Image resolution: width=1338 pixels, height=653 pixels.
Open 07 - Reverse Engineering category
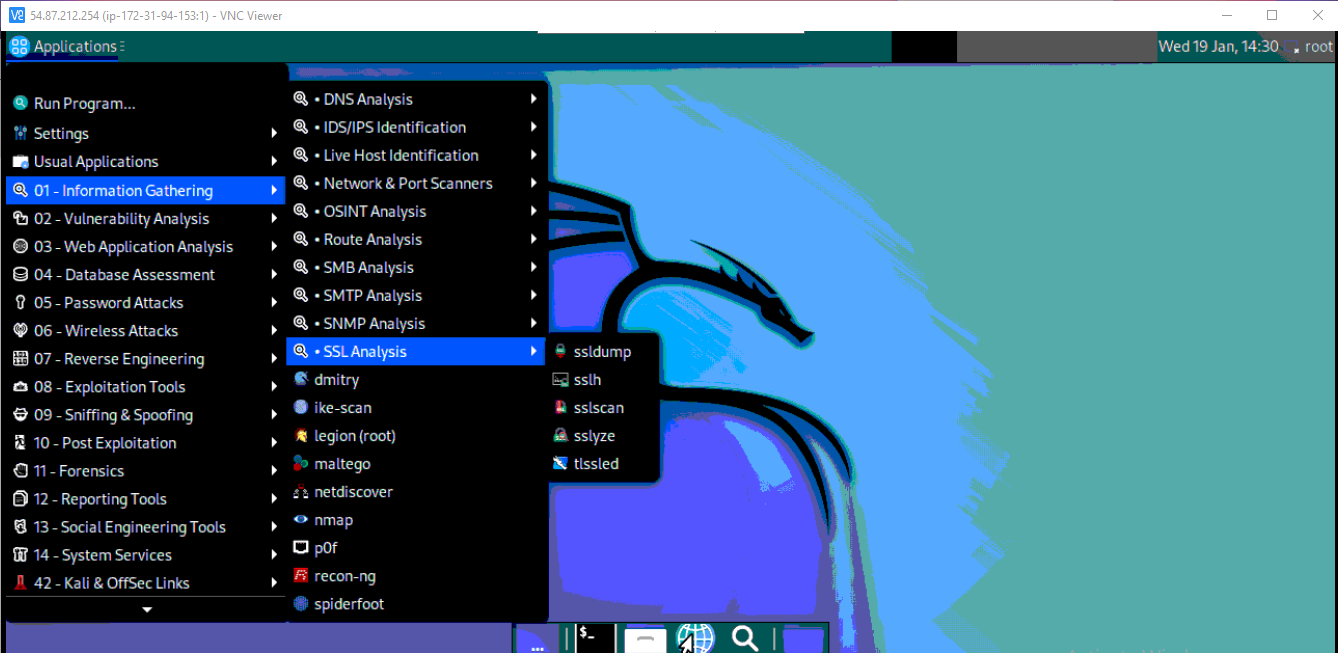click(146, 359)
